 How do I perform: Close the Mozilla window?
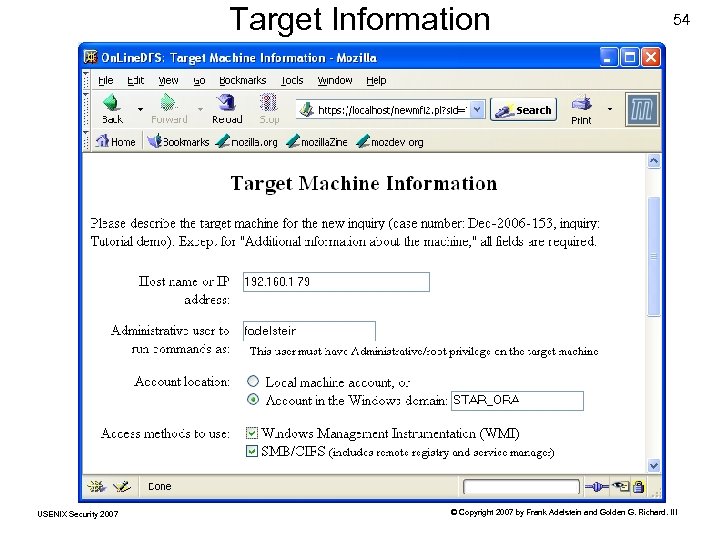click(x=651, y=58)
